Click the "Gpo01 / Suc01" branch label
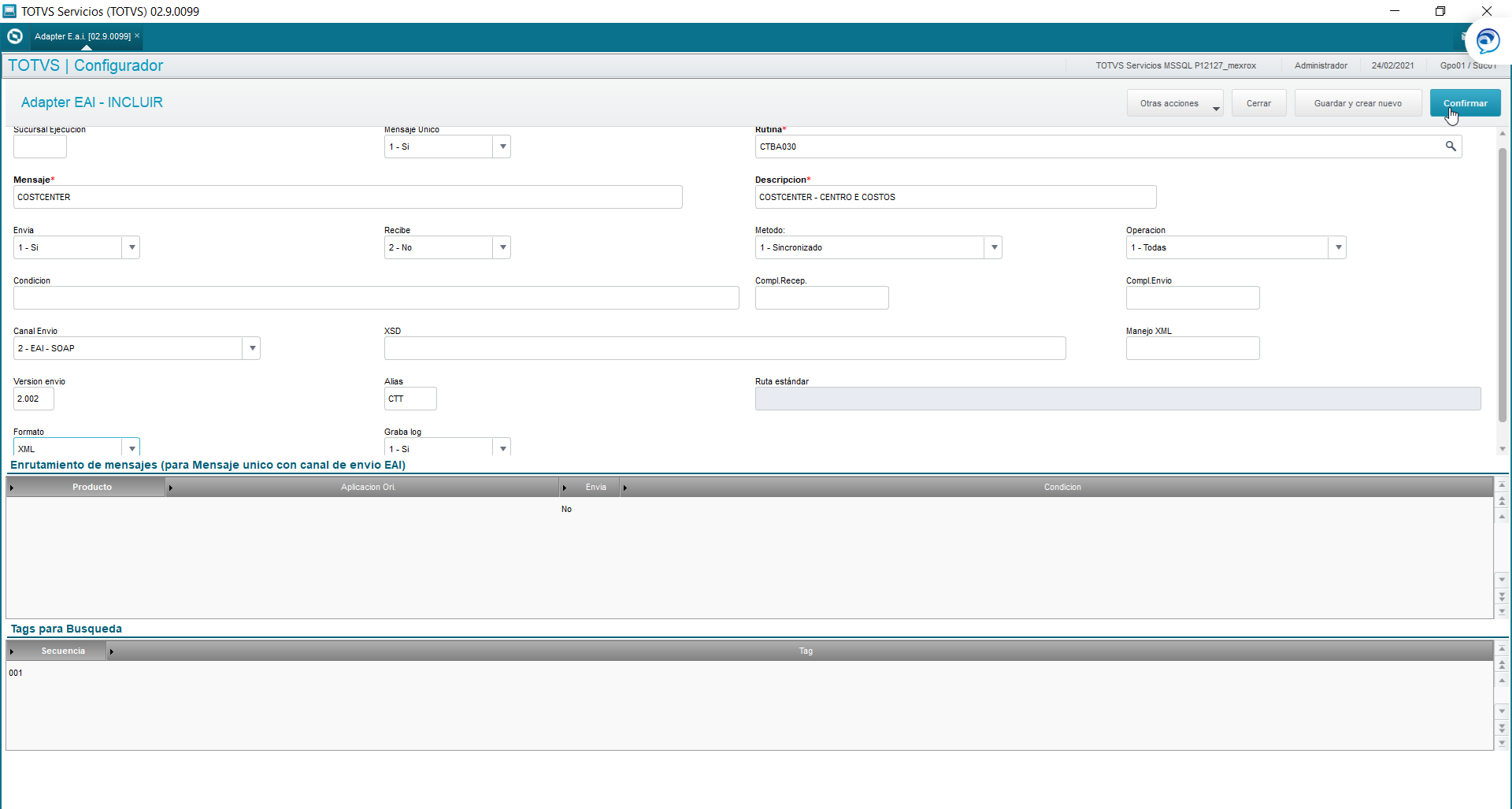The width and height of the screenshot is (1512, 809). 1468,66
